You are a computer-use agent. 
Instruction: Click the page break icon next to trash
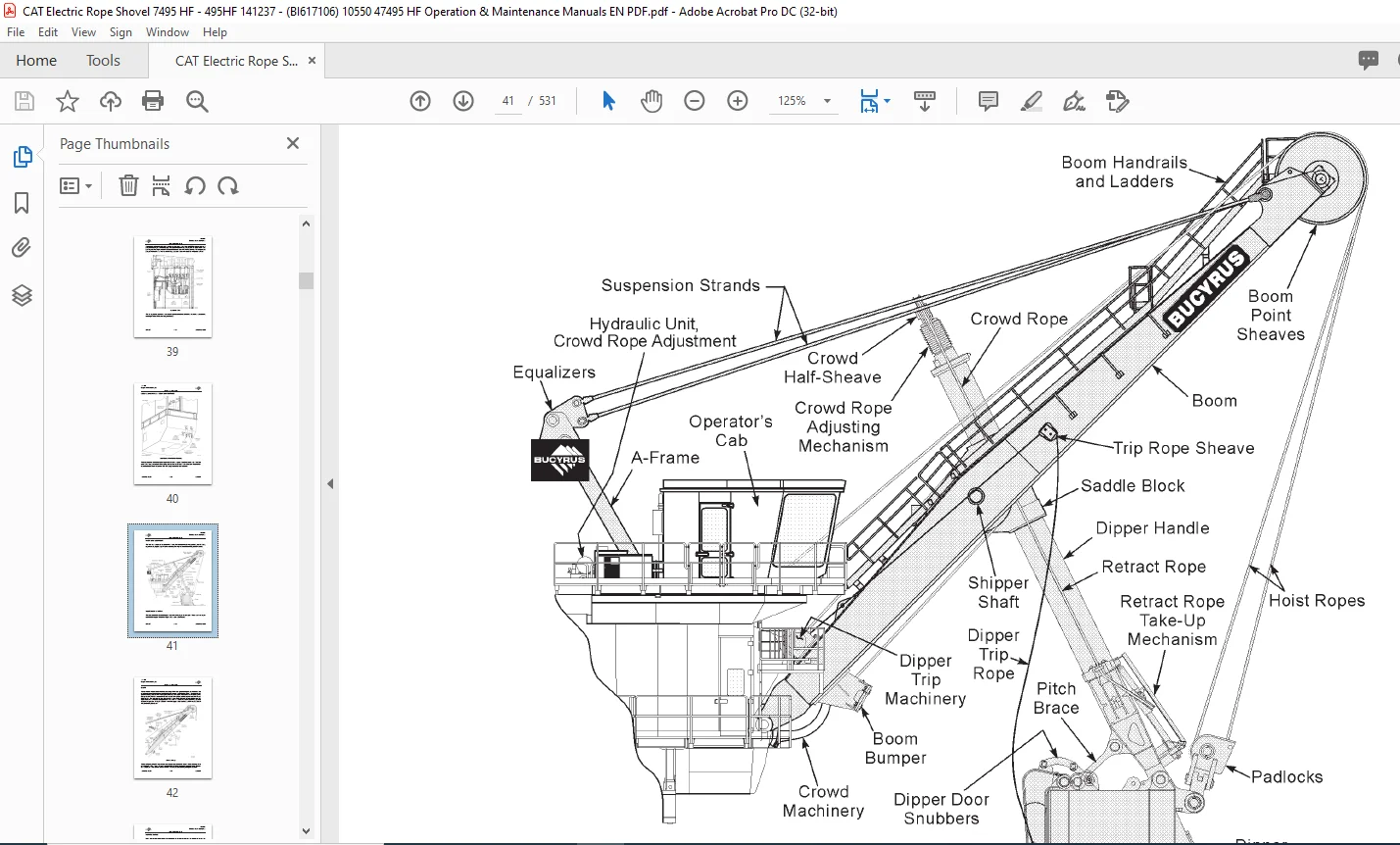[x=162, y=185]
